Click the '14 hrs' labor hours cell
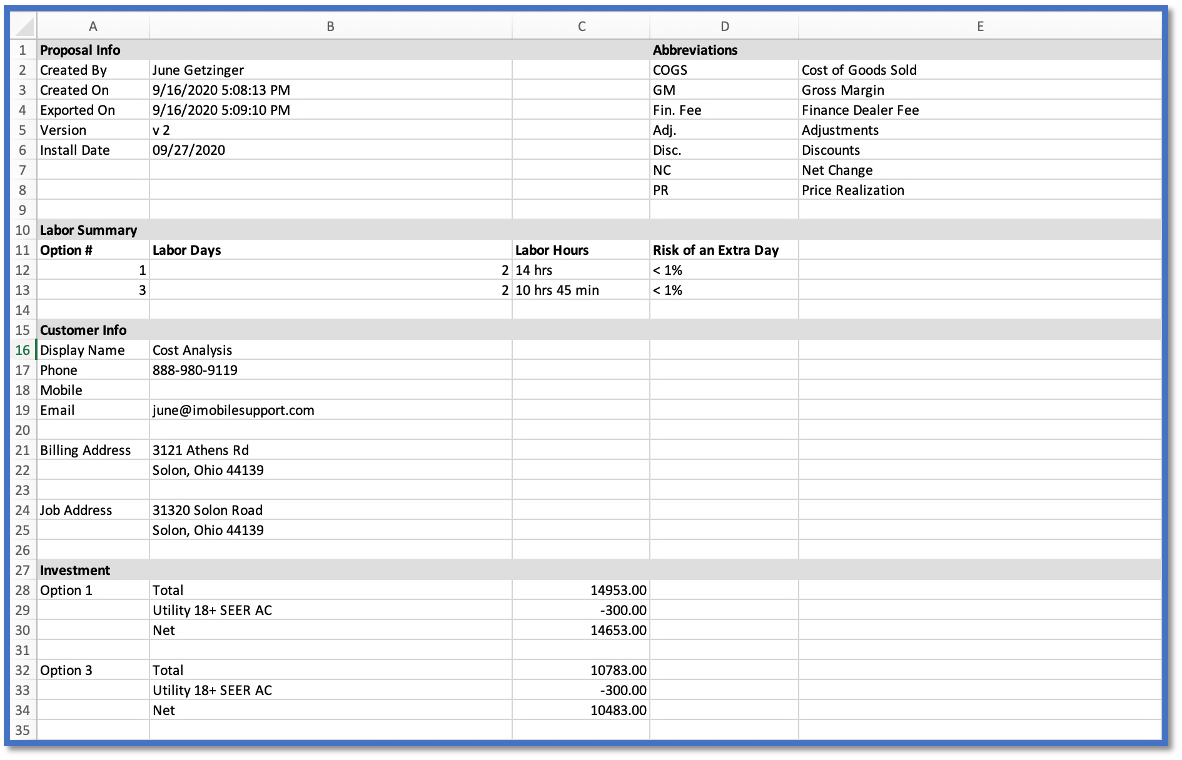The image size is (1182, 760). click(581, 270)
